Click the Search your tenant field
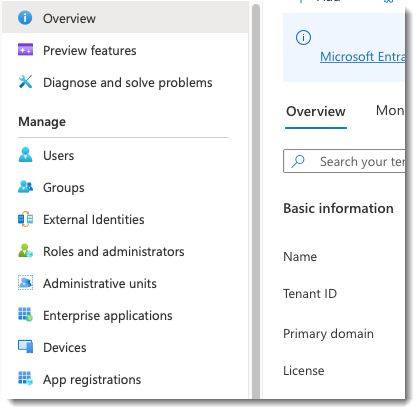 point(344,161)
